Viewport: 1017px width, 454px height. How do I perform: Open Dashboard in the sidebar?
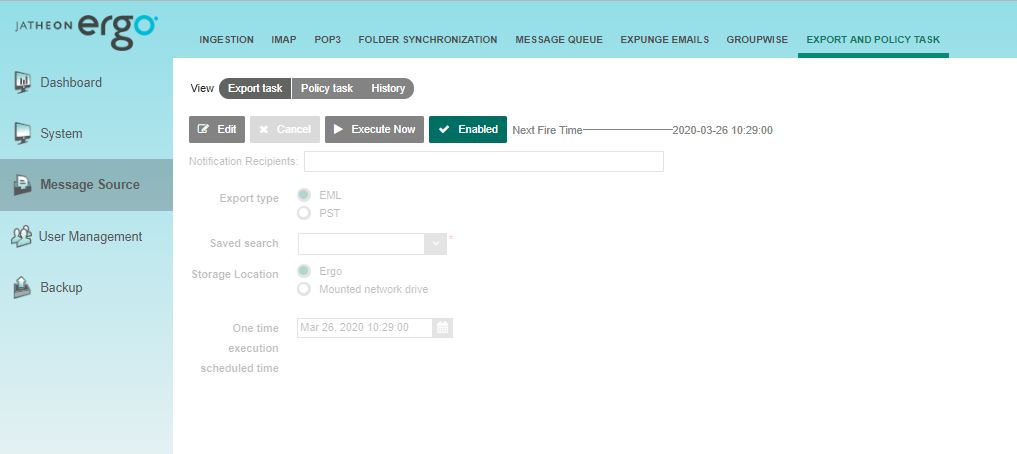coord(86,82)
